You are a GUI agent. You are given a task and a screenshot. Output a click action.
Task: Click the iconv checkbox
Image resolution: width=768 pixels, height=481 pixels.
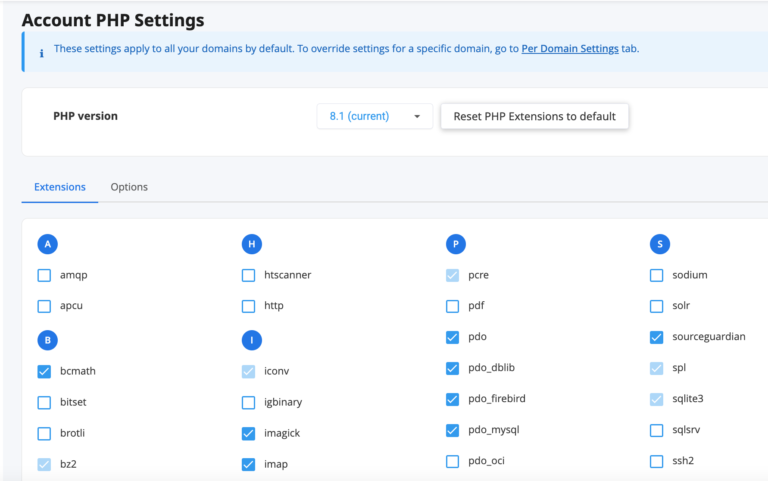[x=248, y=371]
